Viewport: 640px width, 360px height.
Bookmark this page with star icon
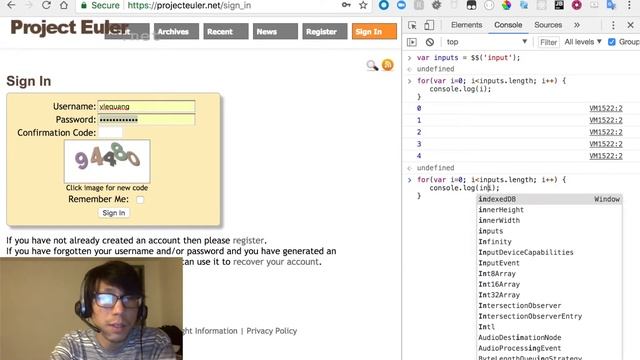click(363, 5)
